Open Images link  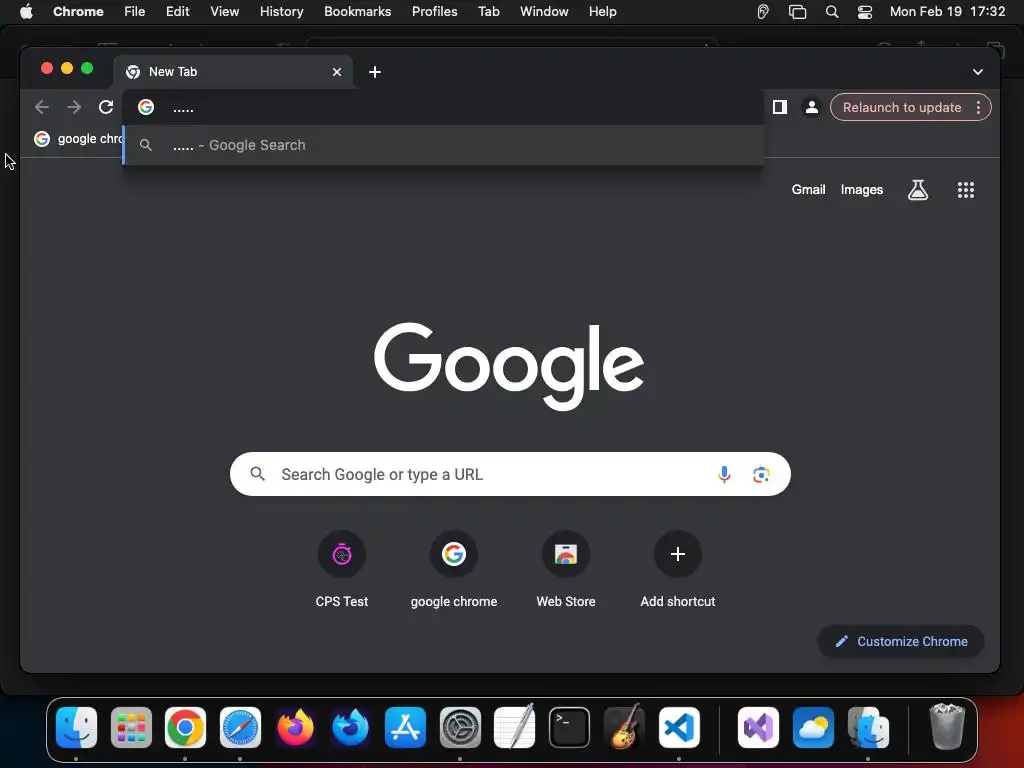pos(861,189)
